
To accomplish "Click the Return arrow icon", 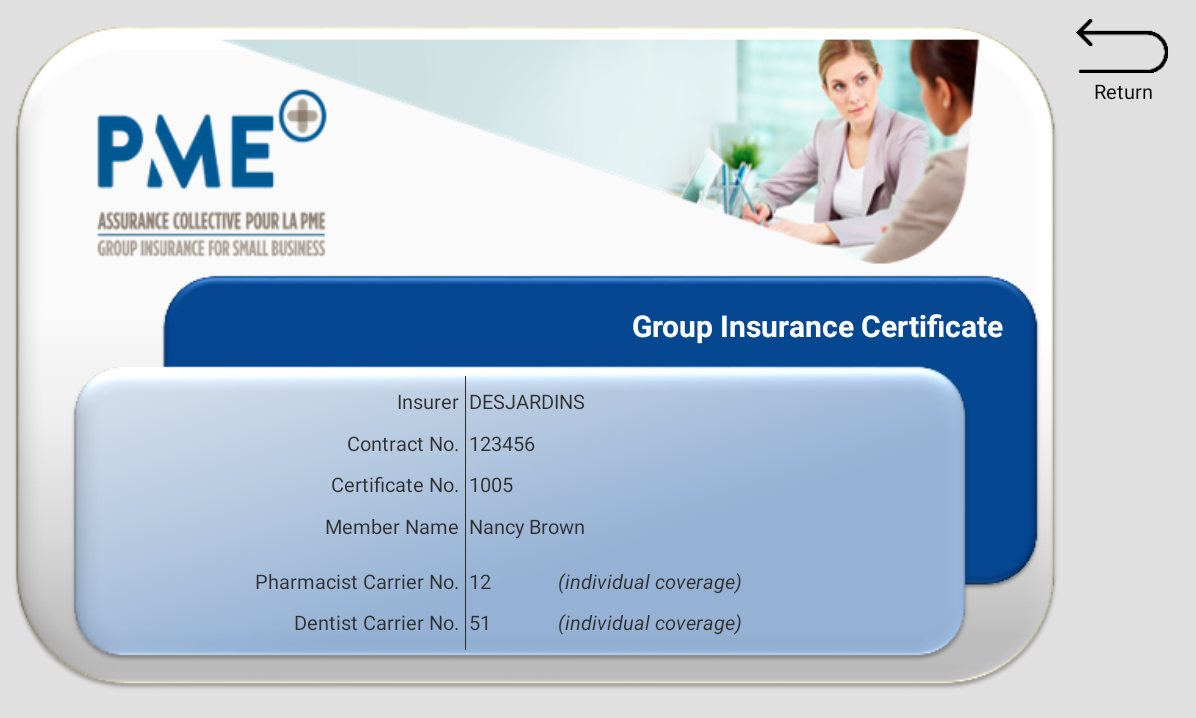I will (1122, 47).
